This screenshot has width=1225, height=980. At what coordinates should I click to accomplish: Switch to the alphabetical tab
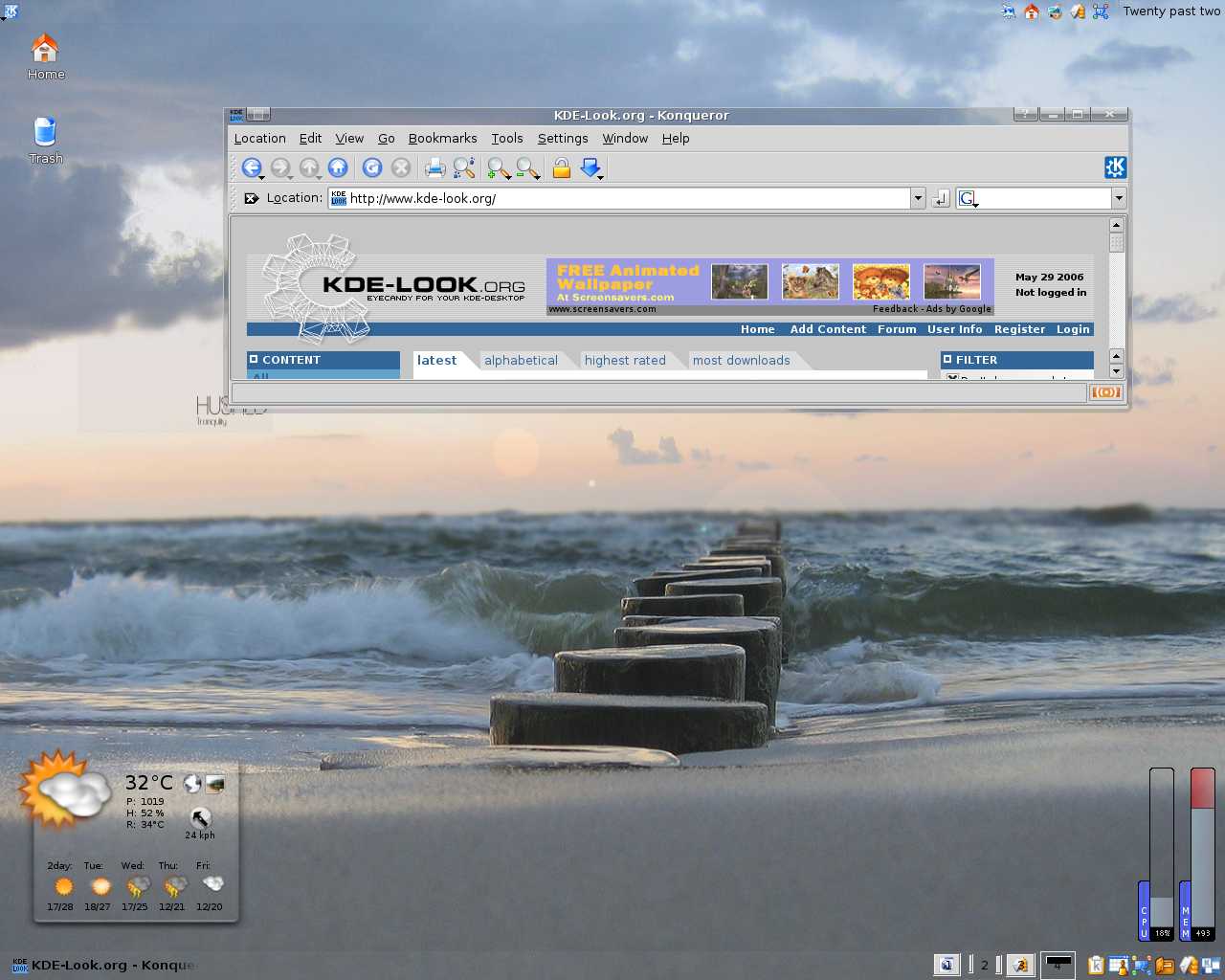[x=521, y=361]
